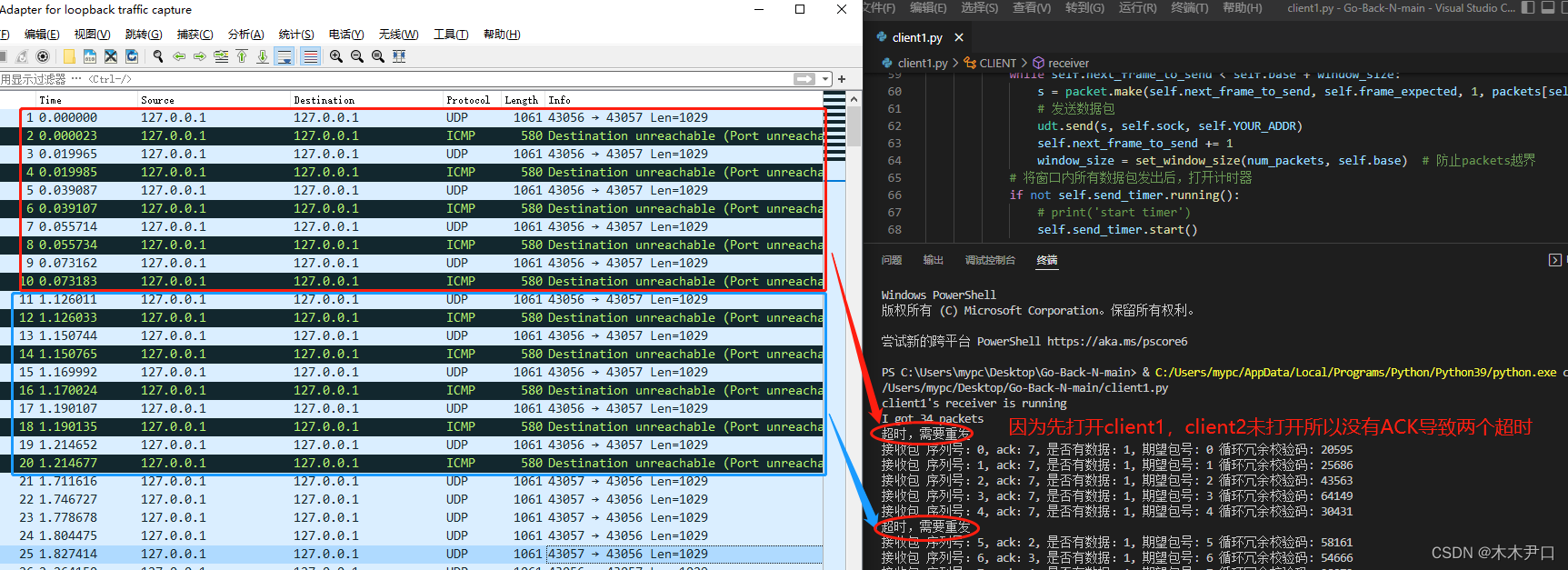Open Wireshark 无线(W) menu
This screenshot has height=570, width=1568.
tap(398, 34)
